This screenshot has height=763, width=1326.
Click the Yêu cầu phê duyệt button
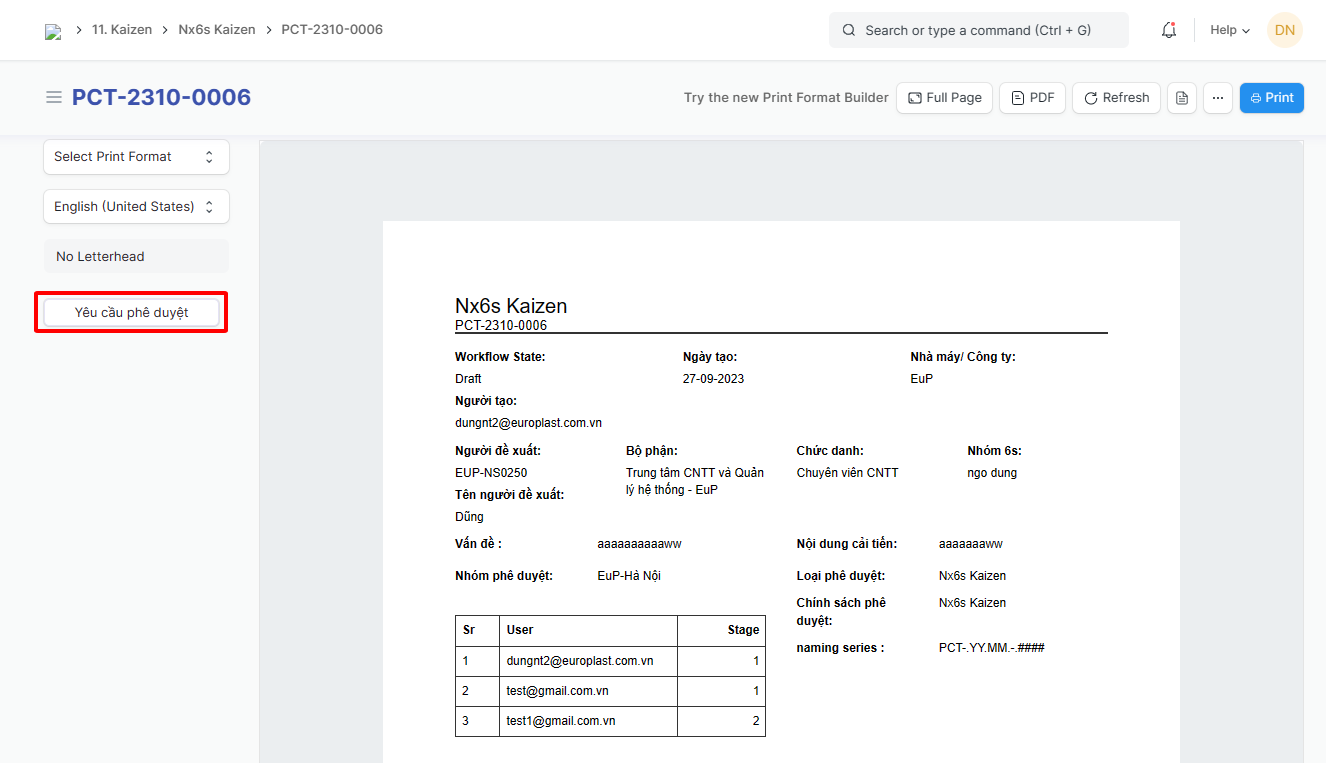tap(131, 312)
